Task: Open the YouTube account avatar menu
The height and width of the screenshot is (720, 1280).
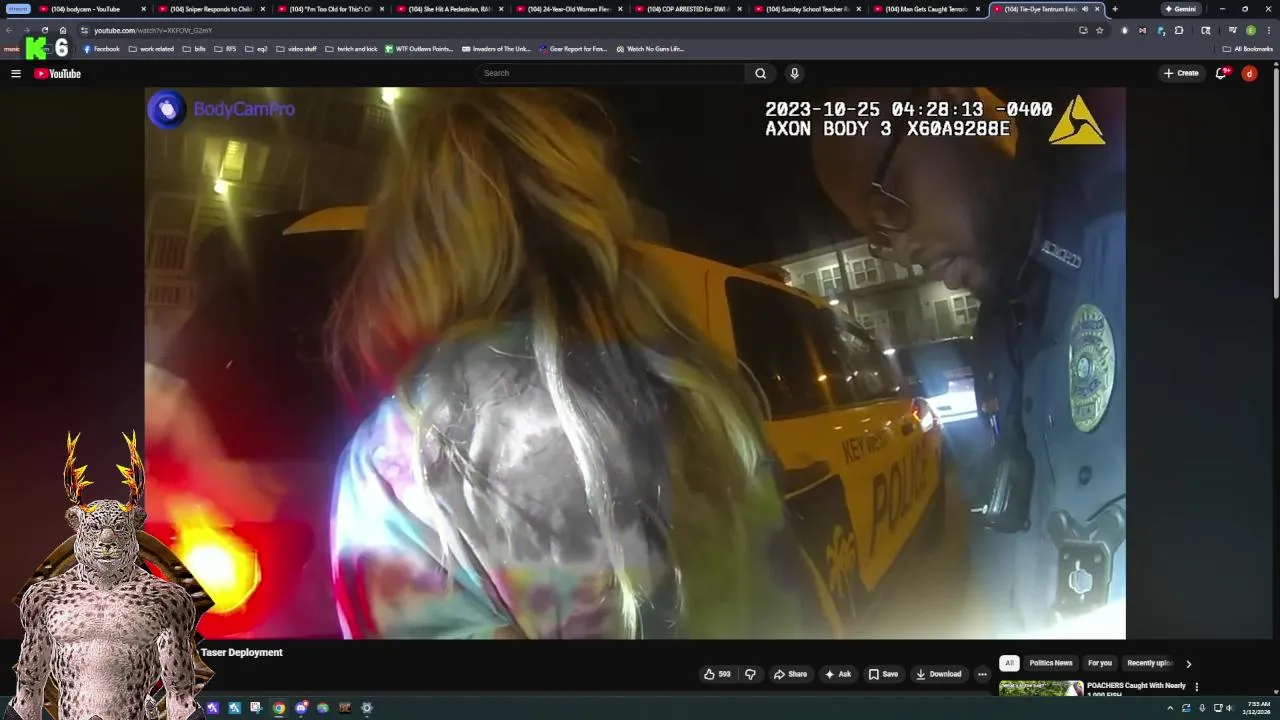Action: pyautogui.click(x=1249, y=73)
